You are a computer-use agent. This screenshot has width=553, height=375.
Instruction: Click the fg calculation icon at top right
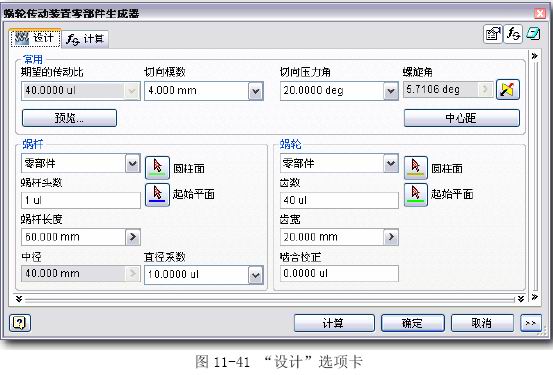coord(513,34)
